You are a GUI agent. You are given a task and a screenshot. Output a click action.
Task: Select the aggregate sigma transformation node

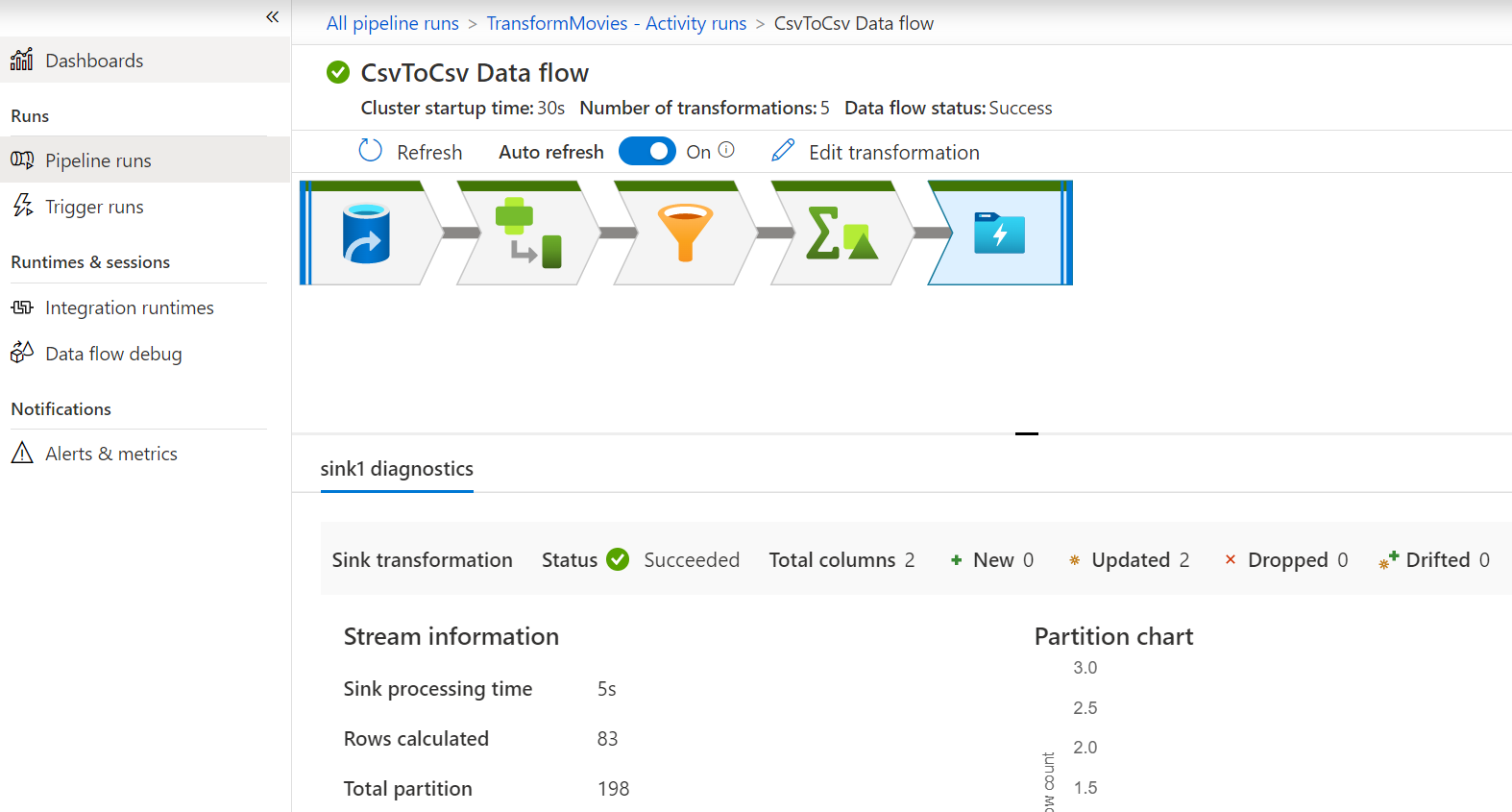(x=842, y=233)
